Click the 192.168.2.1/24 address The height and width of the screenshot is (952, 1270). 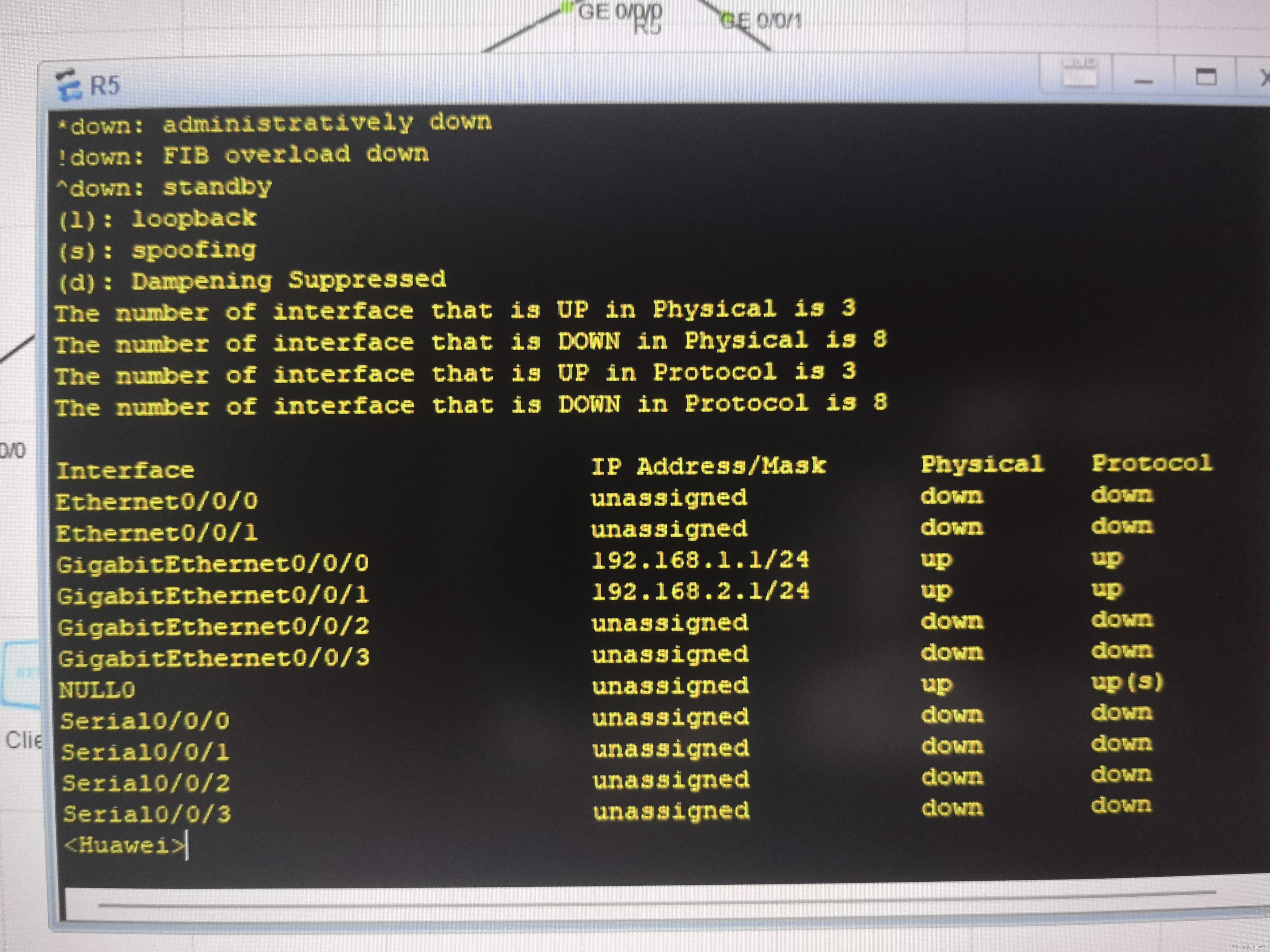point(700,590)
